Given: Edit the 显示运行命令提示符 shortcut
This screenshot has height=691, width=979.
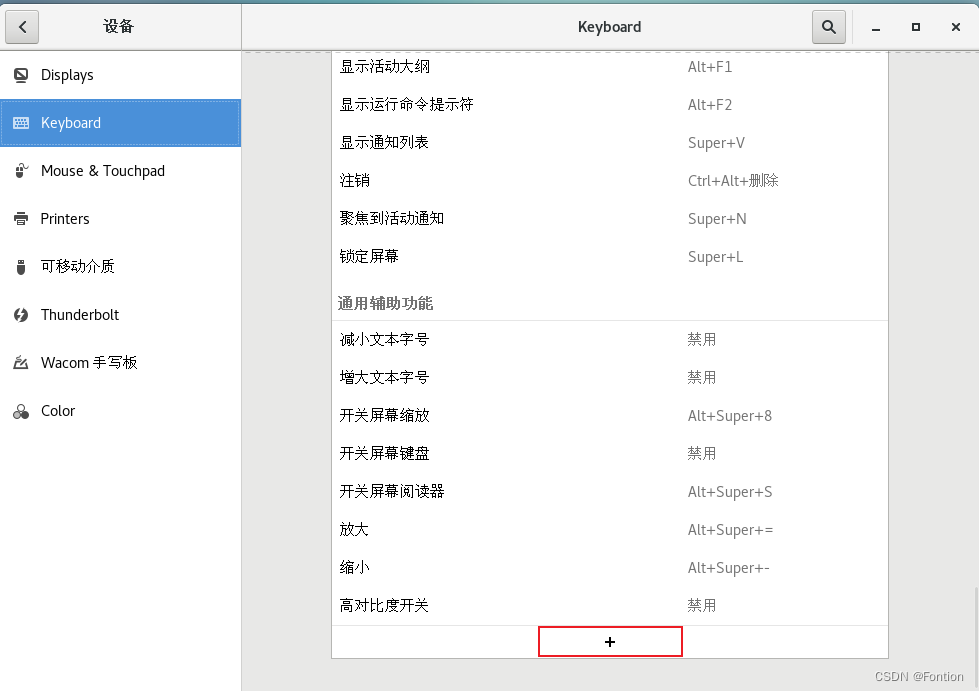Looking at the screenshot, I should click(x=609, y=104).
